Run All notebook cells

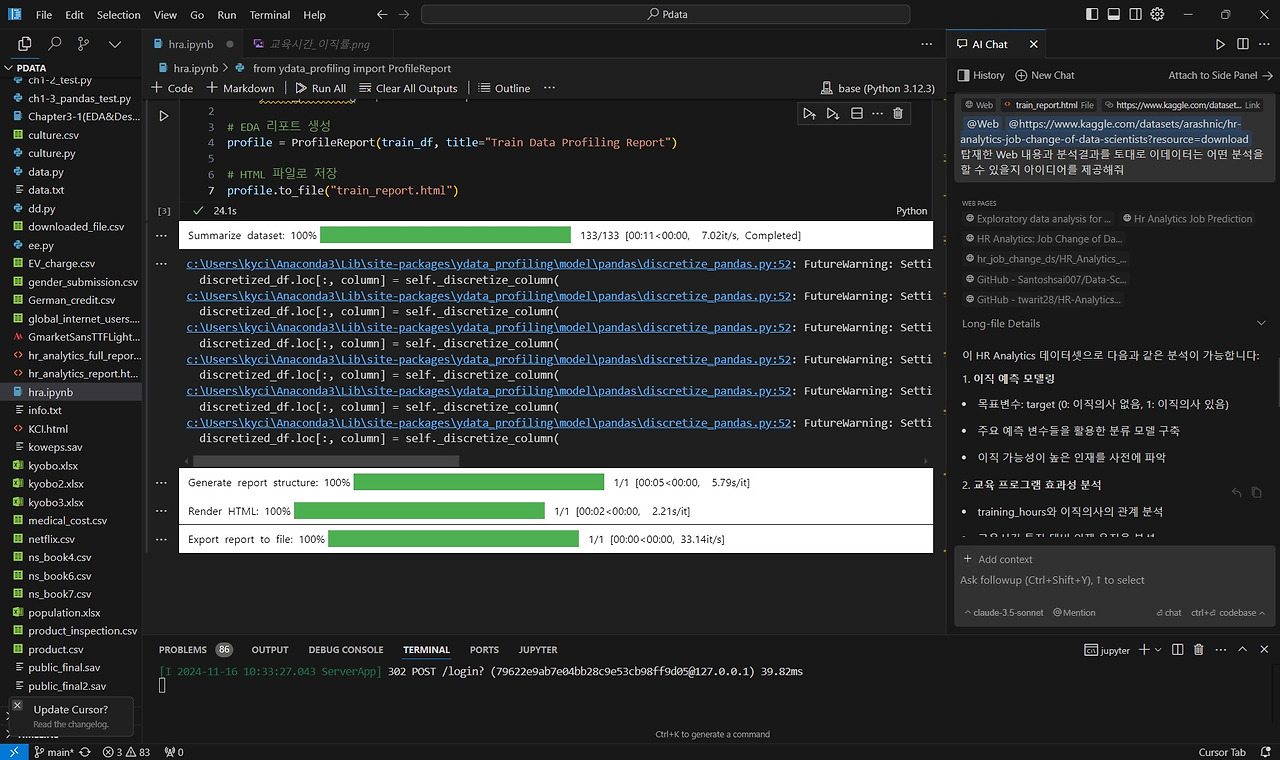[x=320, y=88]
